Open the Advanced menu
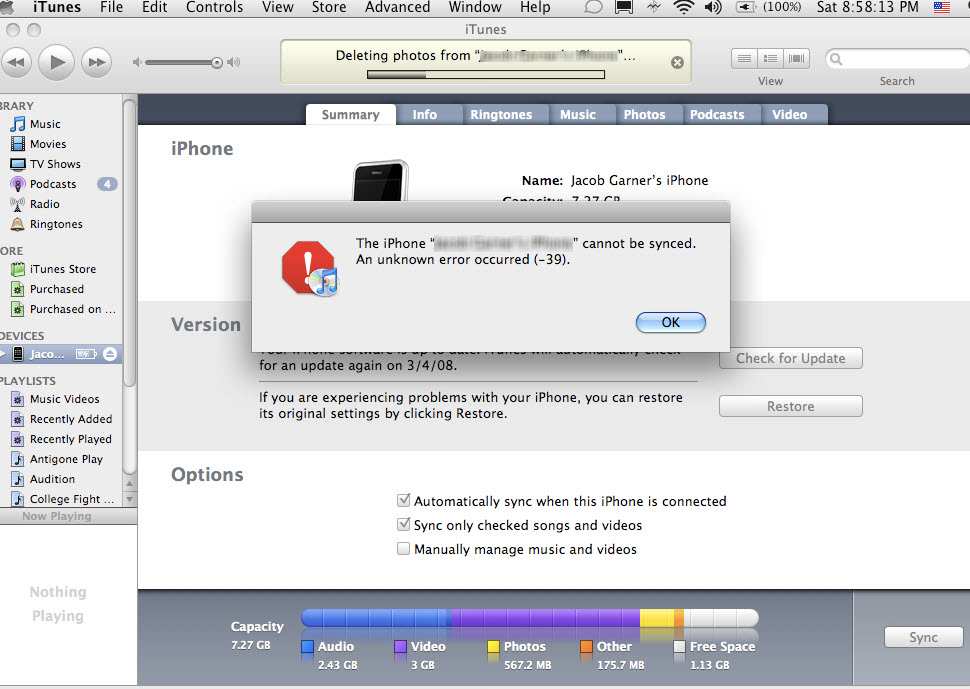This screenshot has width=970, height=689. coord(397,8)
